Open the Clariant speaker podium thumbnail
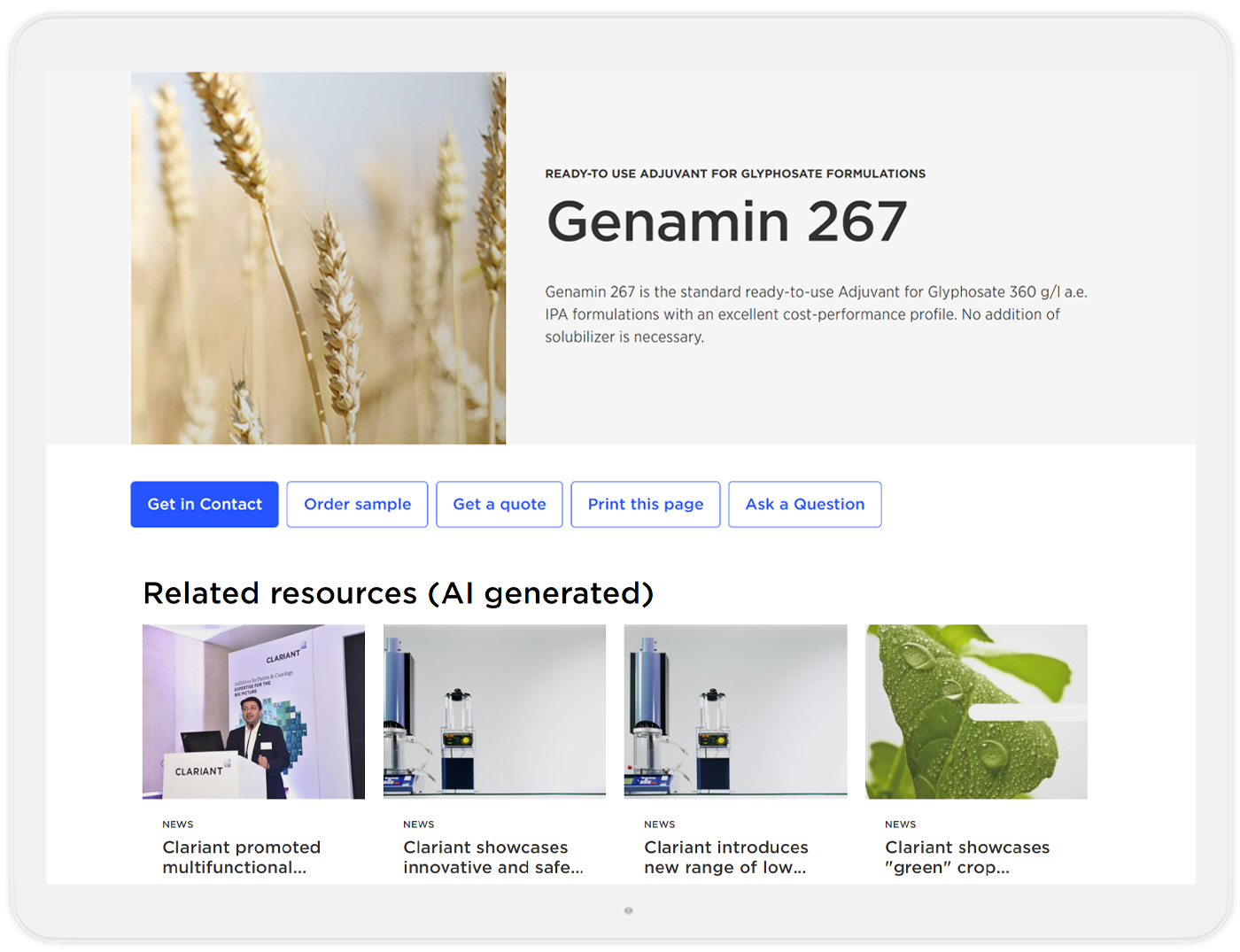 253,712
